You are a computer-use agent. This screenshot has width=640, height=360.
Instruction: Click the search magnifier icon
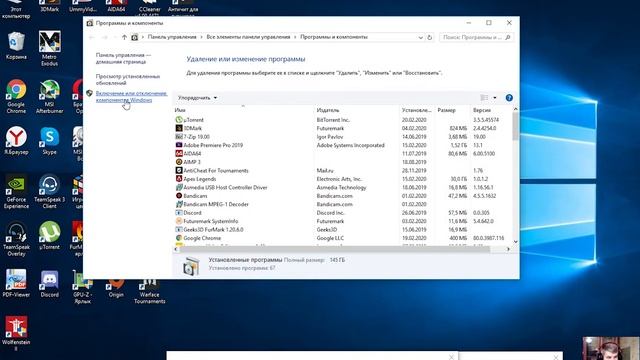pos(508,37)
